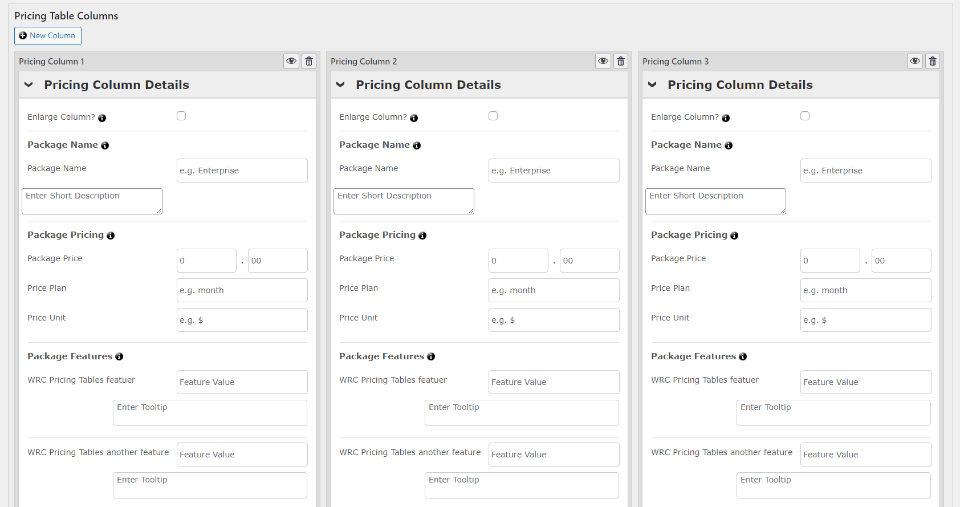This screenshot has width=960, height=507.
Task: Click info icon beside Package Name in column 1
Action: point(105,146)
